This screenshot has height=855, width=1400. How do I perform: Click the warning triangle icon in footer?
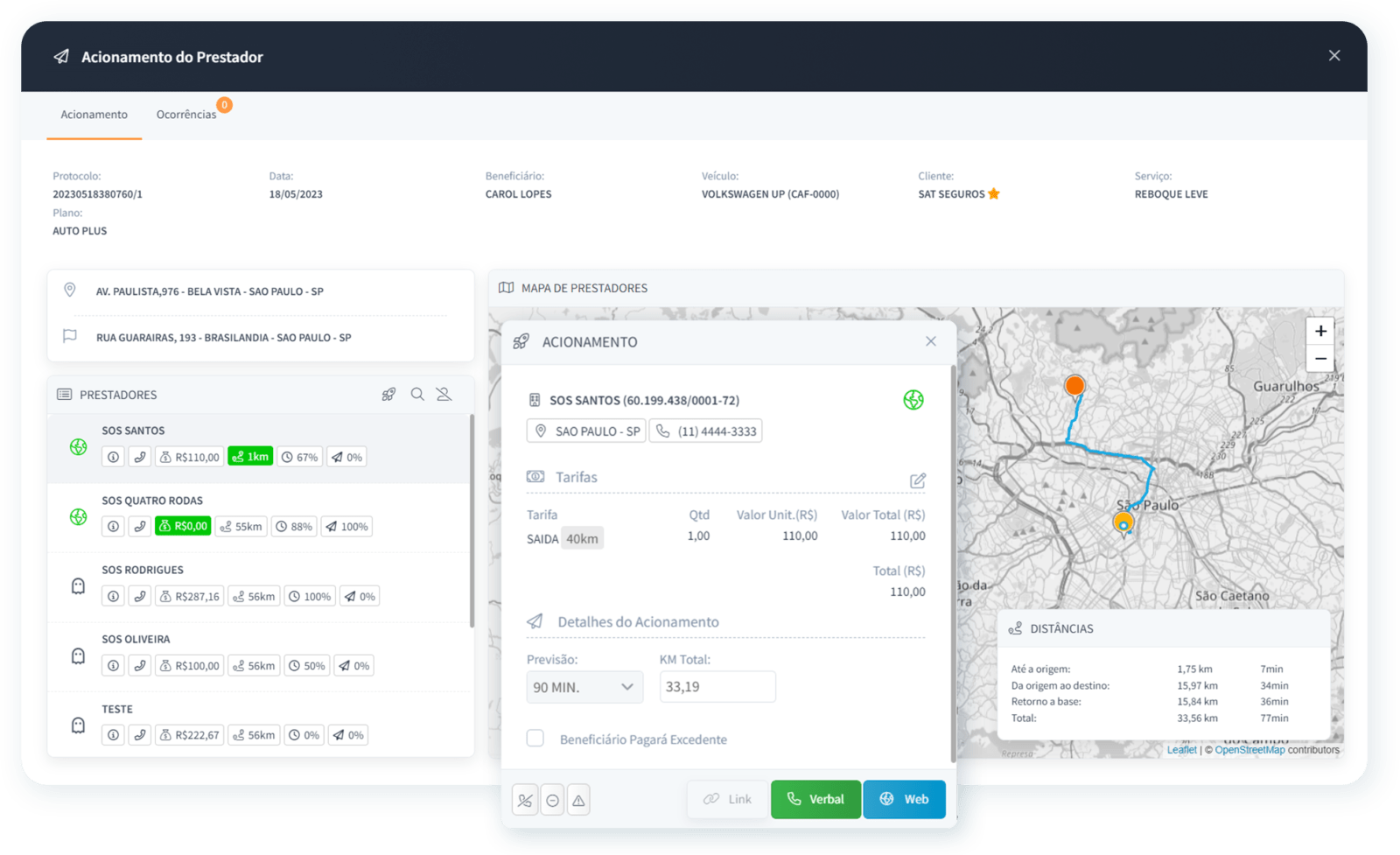[x=578, y=800]
